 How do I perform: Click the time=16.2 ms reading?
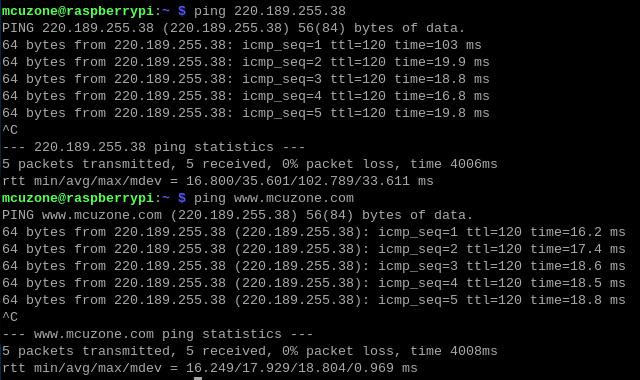pos(578,232)
